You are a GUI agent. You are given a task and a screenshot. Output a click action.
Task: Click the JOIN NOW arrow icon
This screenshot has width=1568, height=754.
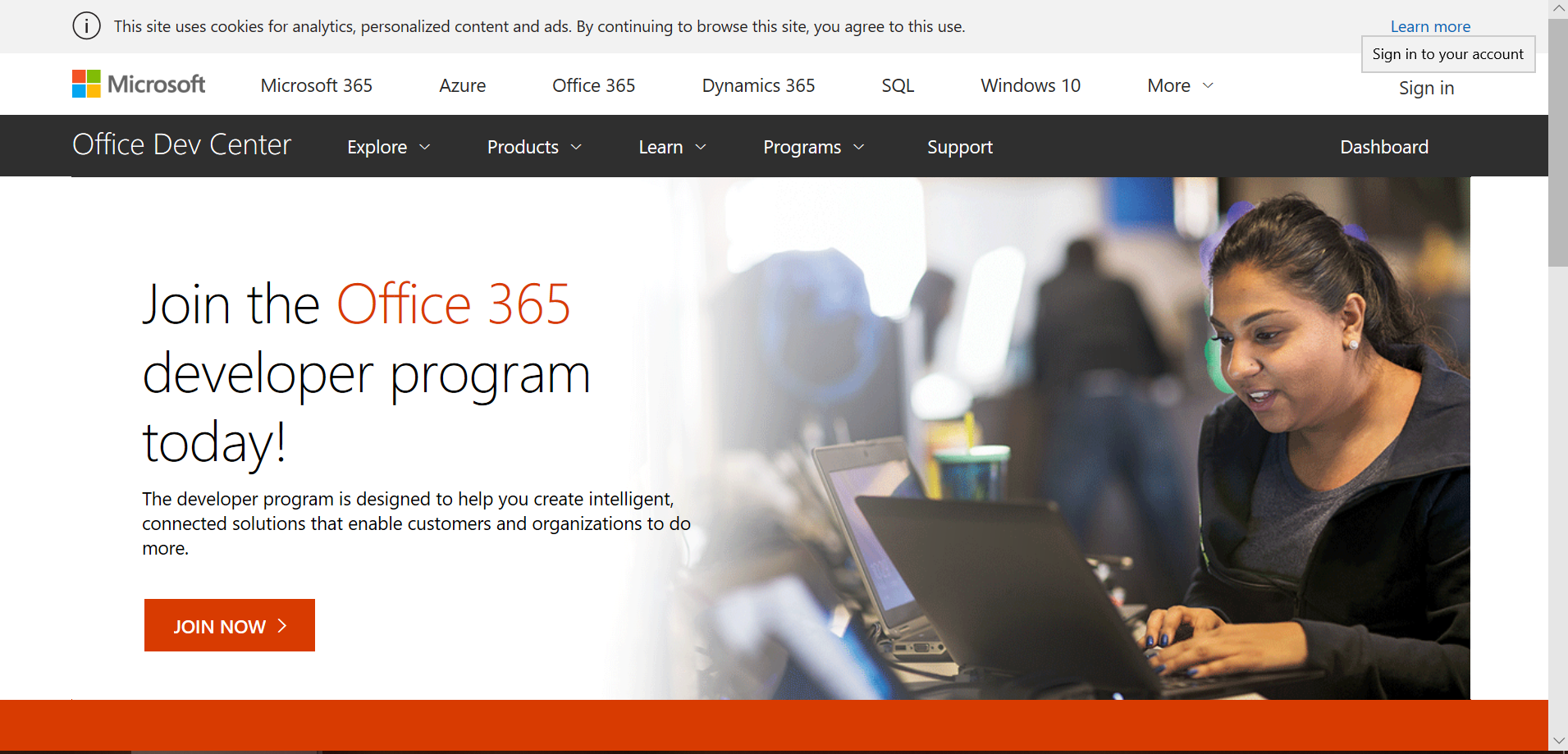pyautogui.click(x=282, y=625)
